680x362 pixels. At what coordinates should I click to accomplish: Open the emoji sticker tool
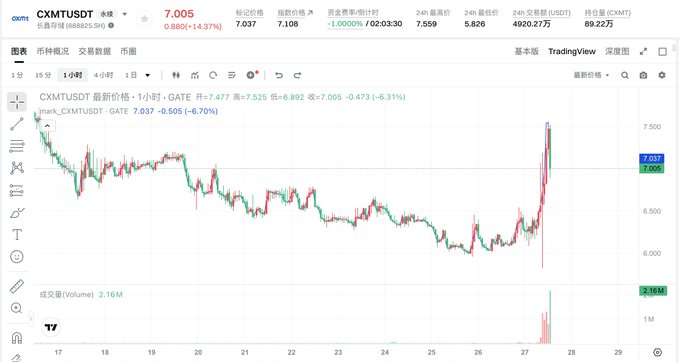(17, 257)
